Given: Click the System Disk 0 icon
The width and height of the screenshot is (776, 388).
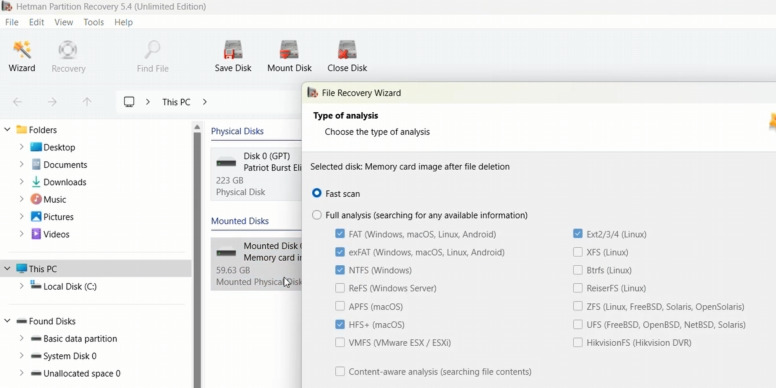Looking at the screenshot, I should tap(36, 356).
